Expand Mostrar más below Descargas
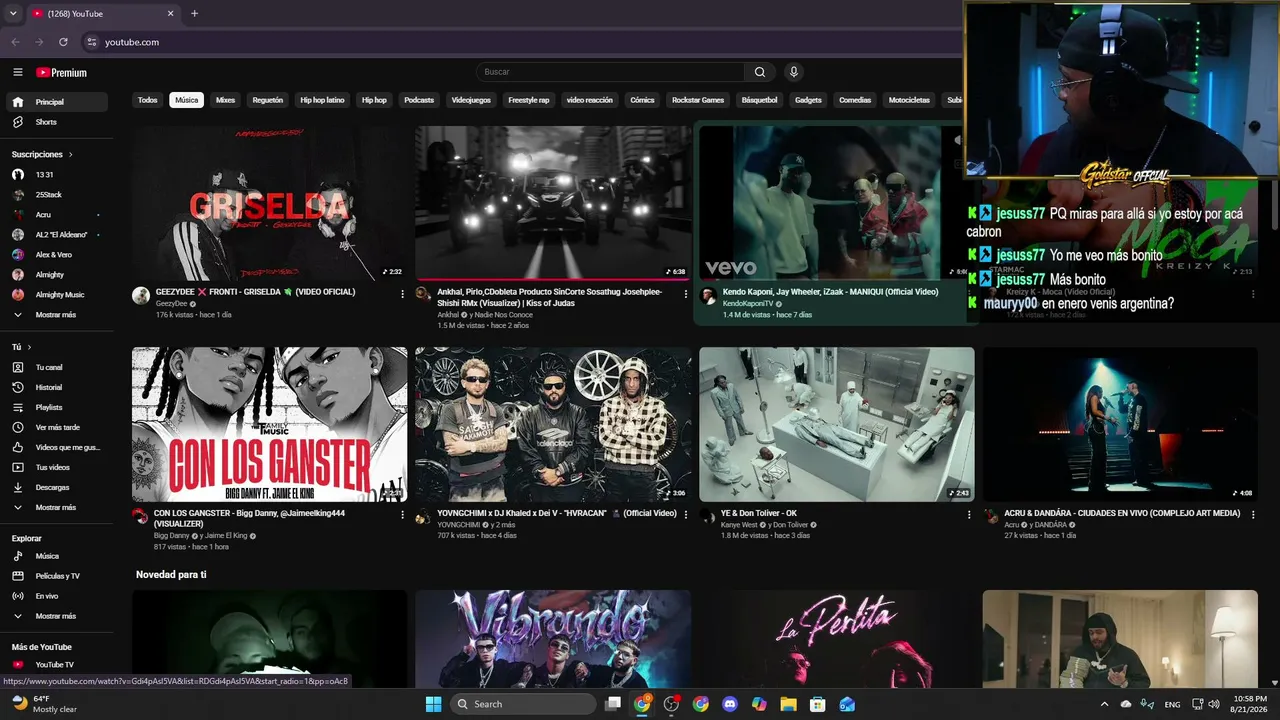 click(56, 507)
